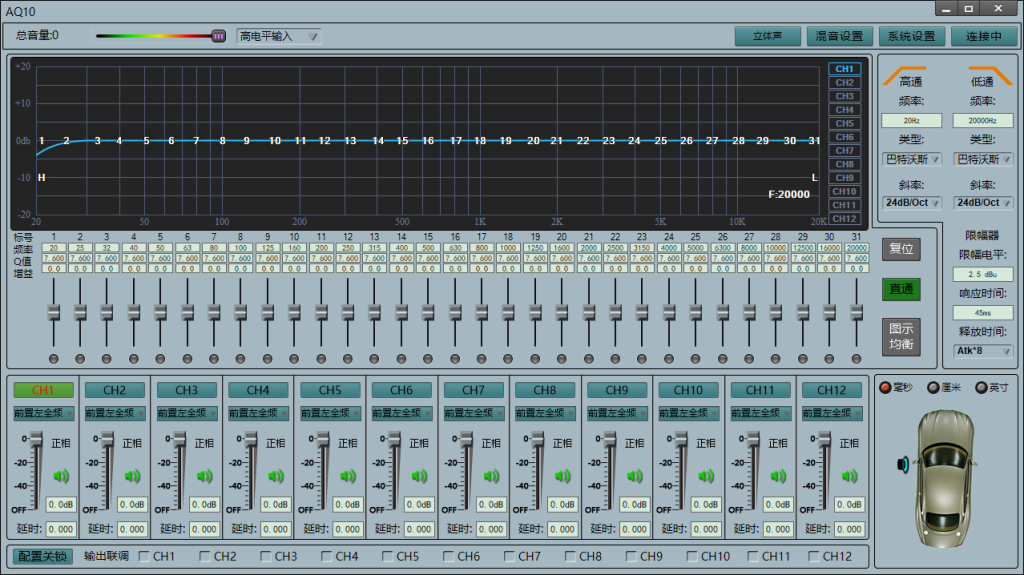The image size is (1024, 575).
Task: Mute CH9 output with the speaker icon
Action: [x=634, y=476]
